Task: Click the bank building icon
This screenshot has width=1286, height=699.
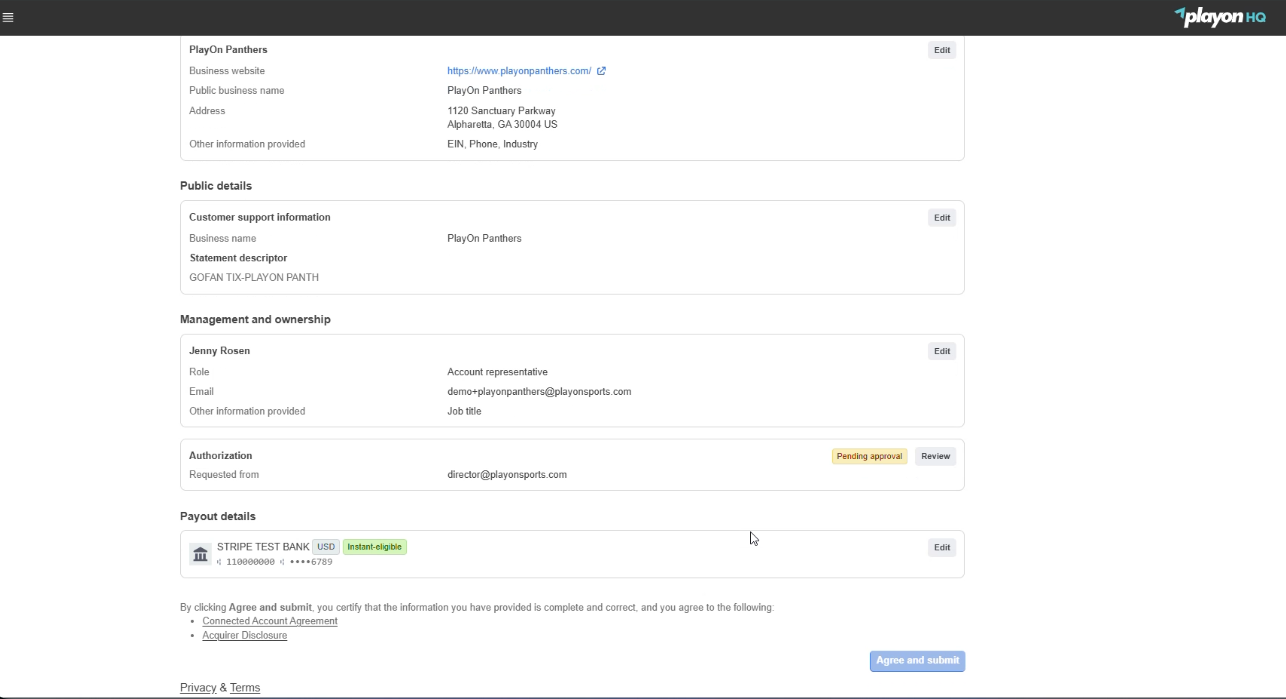Action: 200,554
